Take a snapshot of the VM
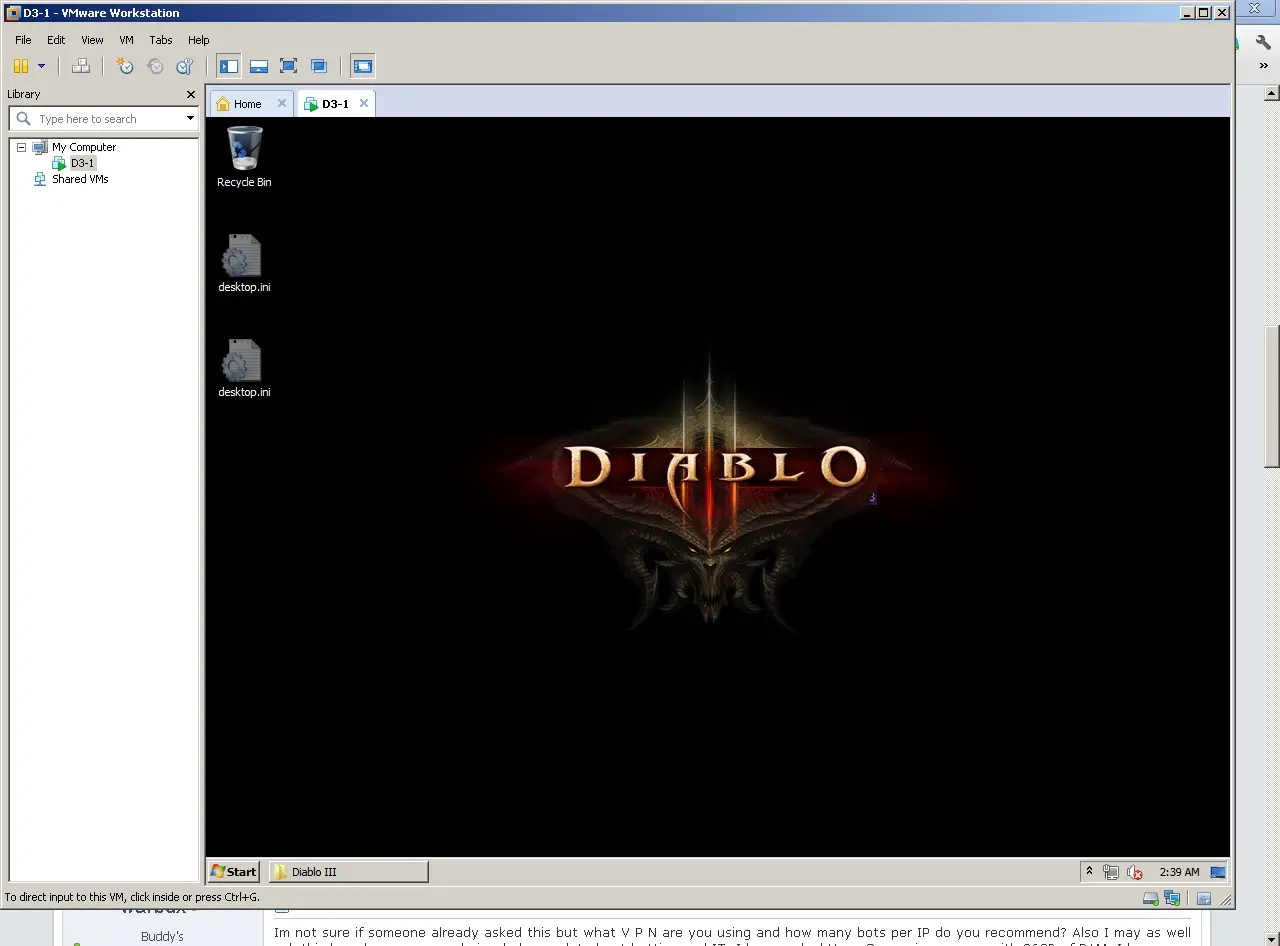1280x946 pixels. [125, 66]
